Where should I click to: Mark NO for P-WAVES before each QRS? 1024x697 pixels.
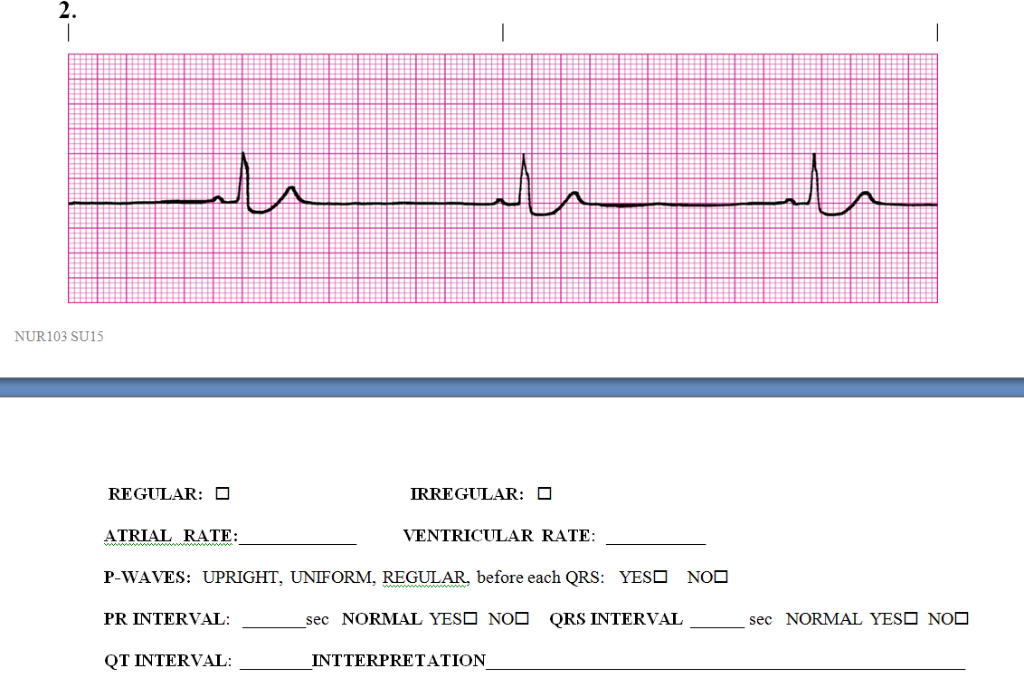click(x=722, y=576)
